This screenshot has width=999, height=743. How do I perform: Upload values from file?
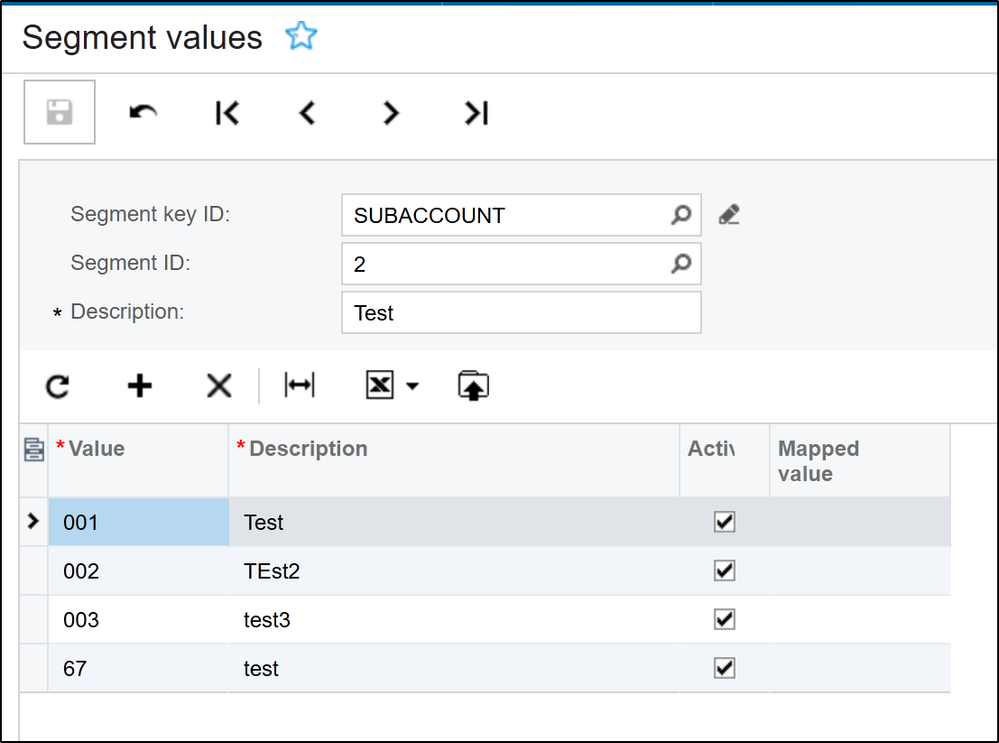click(x=473, y=386)
